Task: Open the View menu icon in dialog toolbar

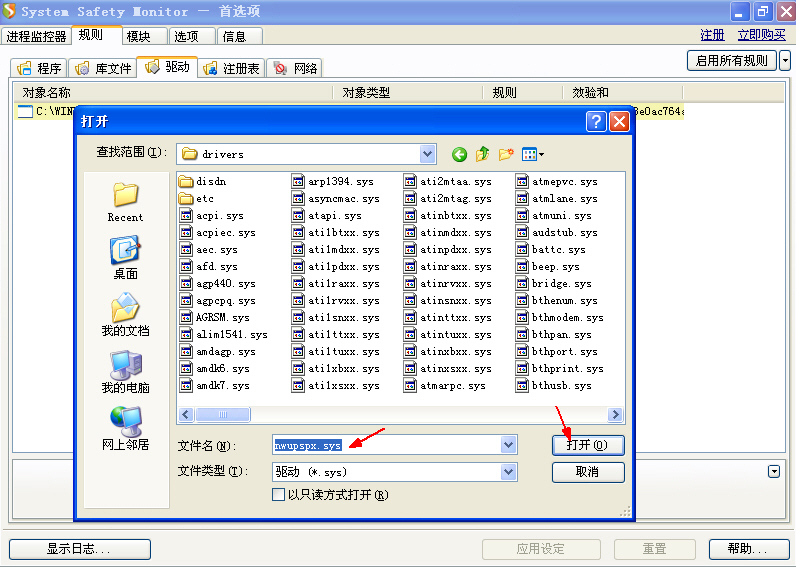Action: pos(533,154)
